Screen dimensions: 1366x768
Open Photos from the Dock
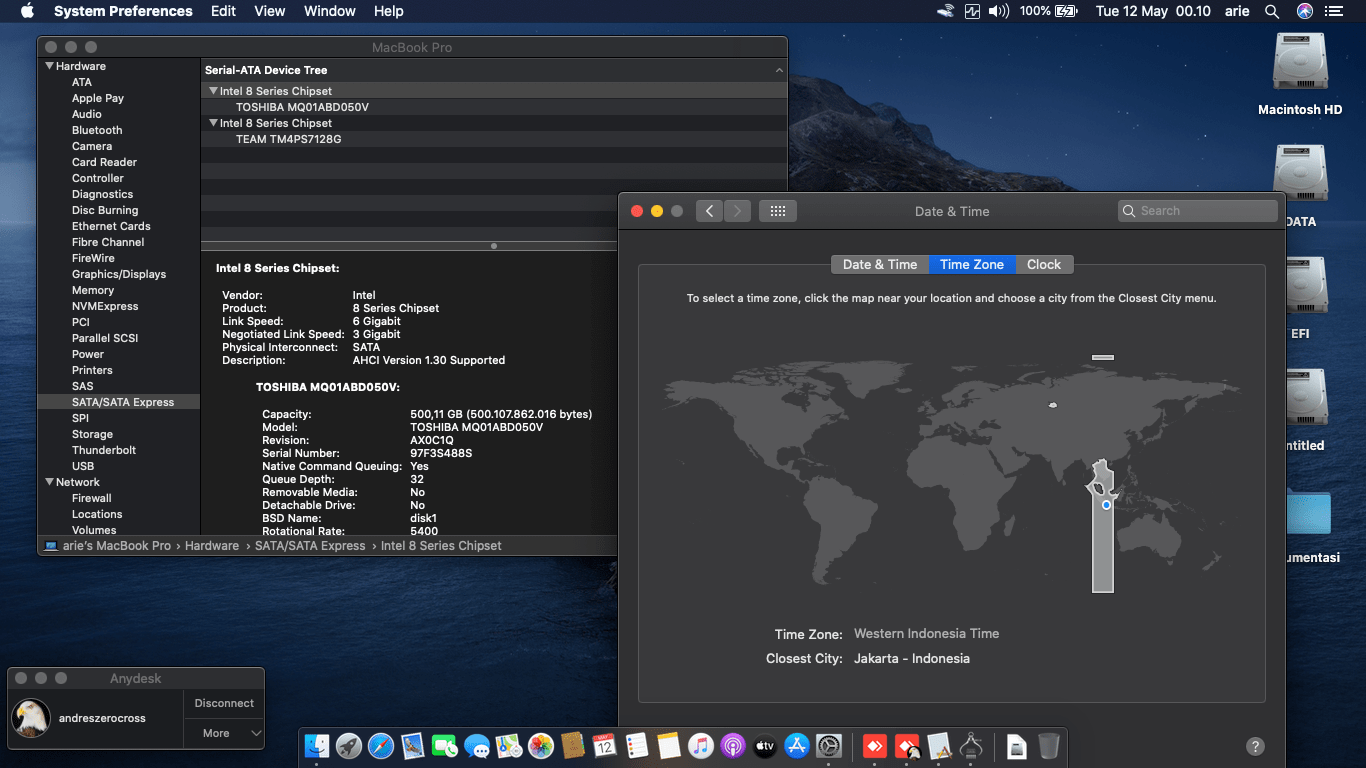(541, 745)
